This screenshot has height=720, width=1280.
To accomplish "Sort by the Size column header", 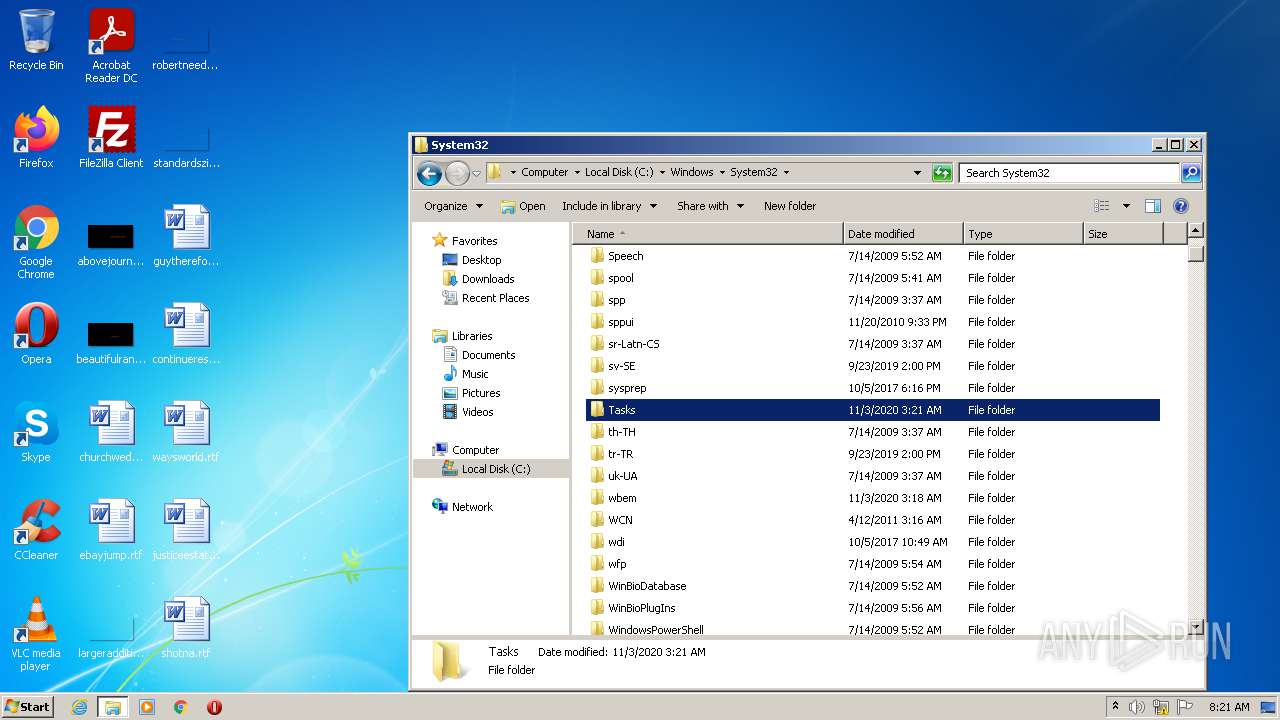I will tap(1124, 234).
